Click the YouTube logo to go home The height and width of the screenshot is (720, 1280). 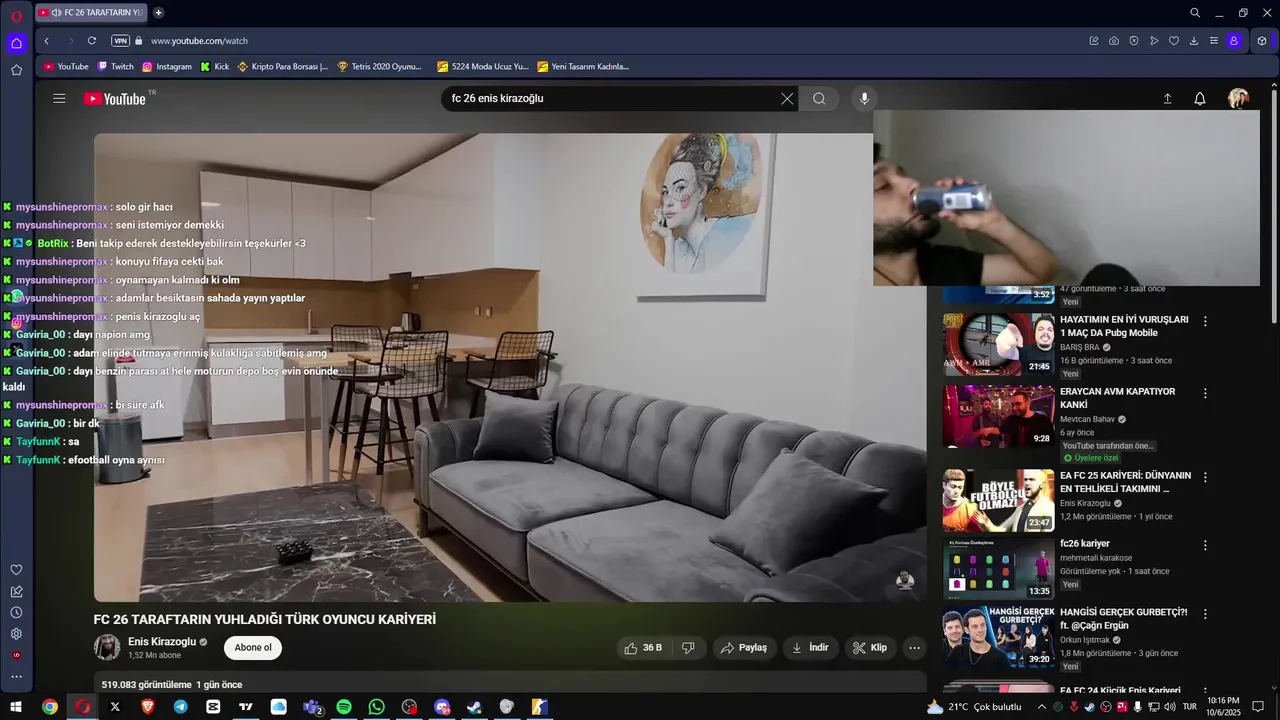tap(115, 98)
